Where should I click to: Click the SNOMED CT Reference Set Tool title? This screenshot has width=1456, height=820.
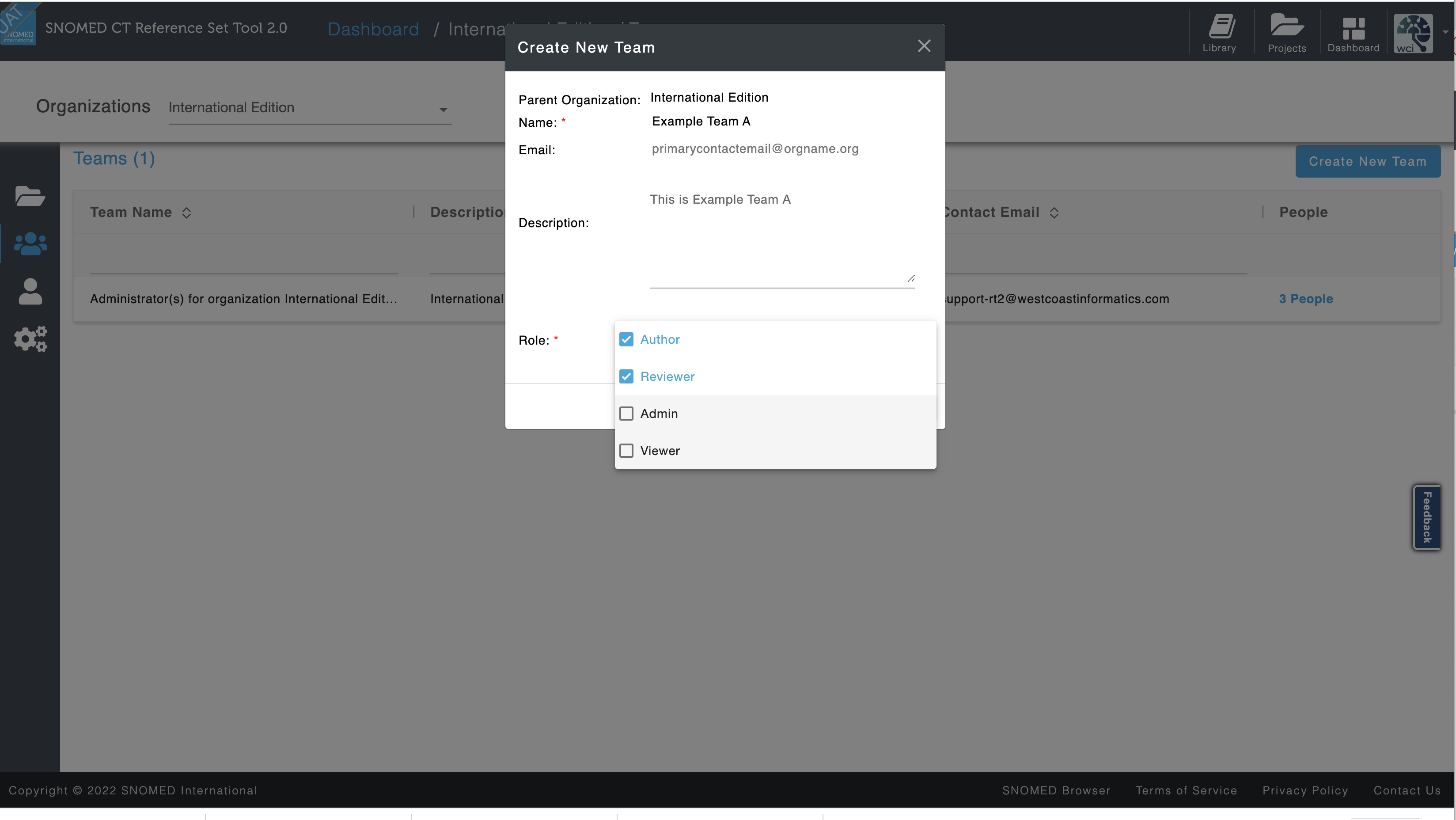click(x=166, y=28)
